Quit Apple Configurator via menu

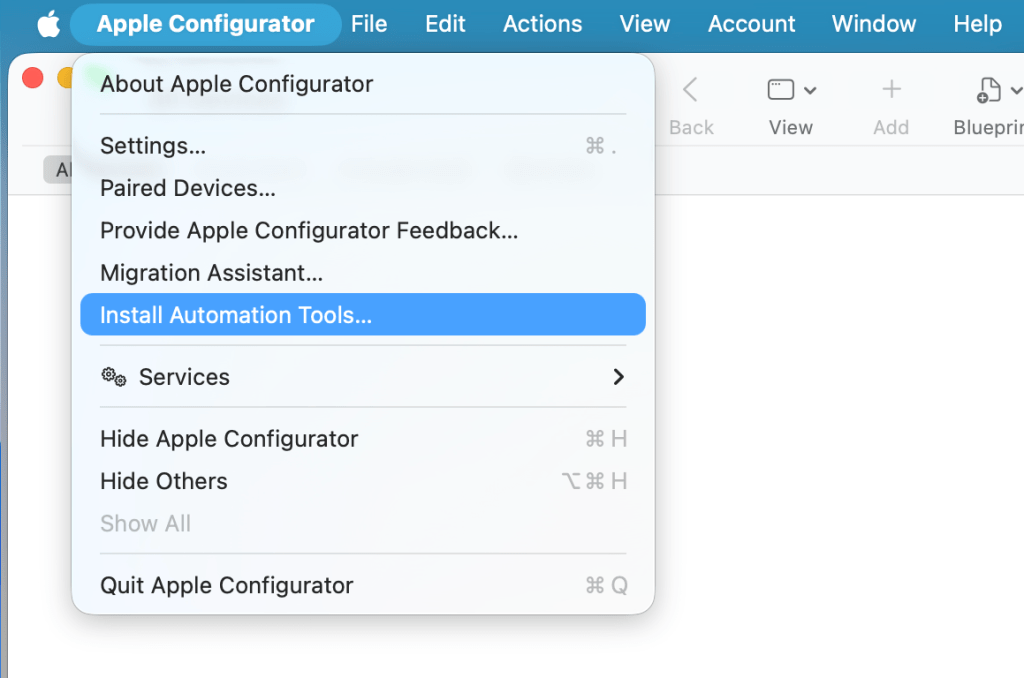tap(227, 585)
